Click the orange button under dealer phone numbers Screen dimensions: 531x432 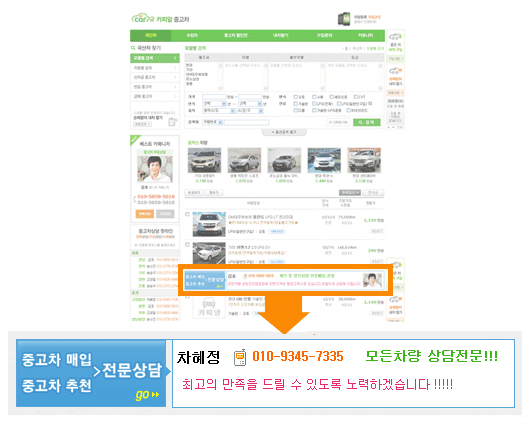pyautogui.click(x=145, y=214)
